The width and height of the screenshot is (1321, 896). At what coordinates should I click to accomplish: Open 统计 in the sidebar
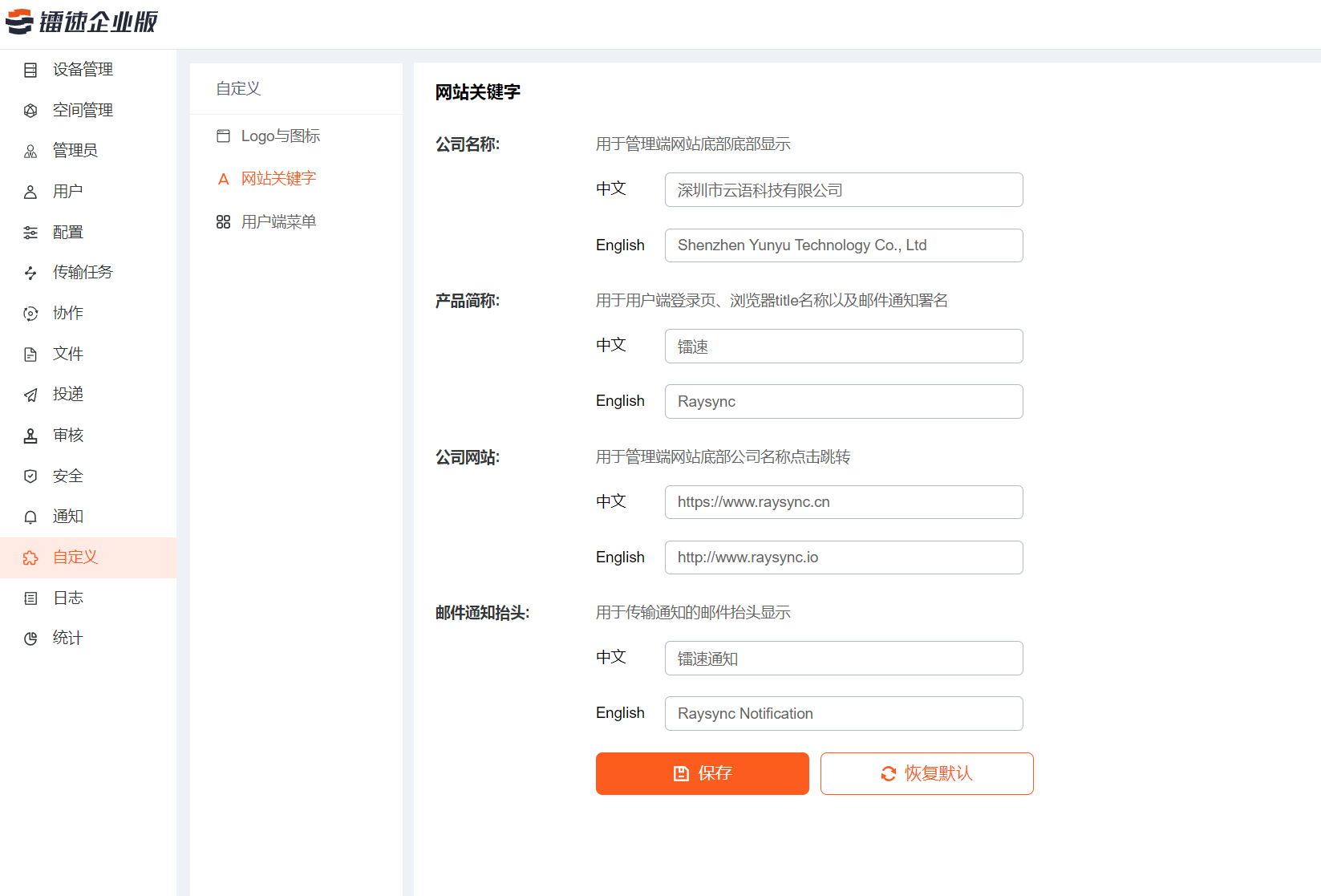[x=88, y=639]
